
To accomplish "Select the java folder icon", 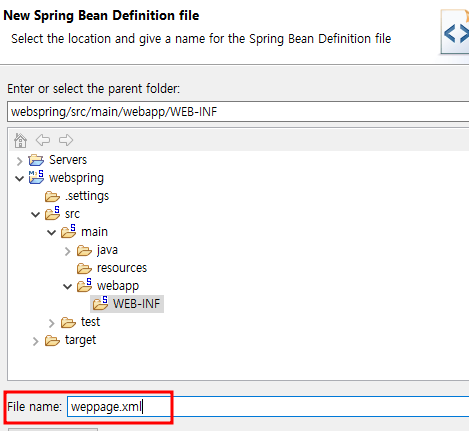I will click(84, 250).
